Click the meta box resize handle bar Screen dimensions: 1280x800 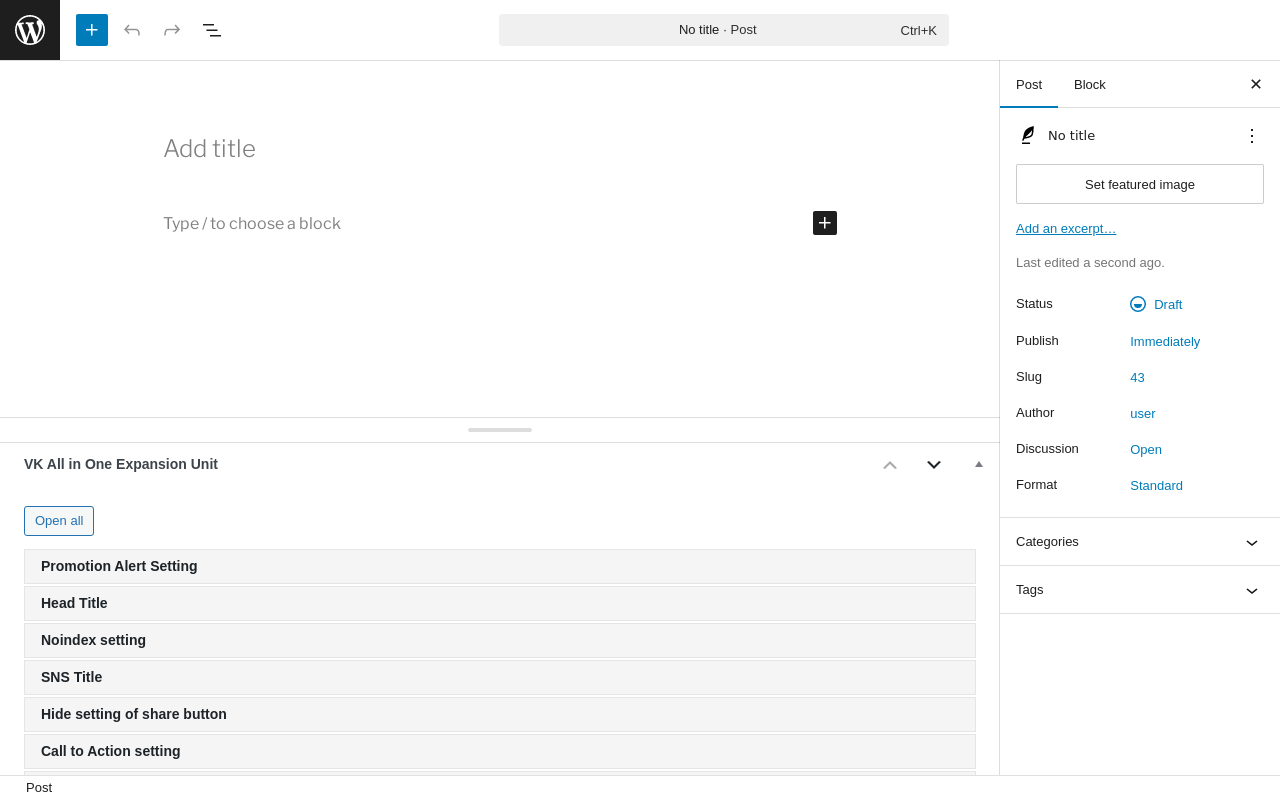[x=500, y=430]
